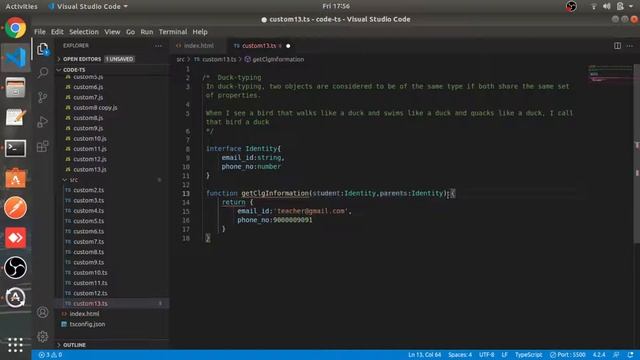
Task: Click the src breadcrumb
Action: point(180,59)
